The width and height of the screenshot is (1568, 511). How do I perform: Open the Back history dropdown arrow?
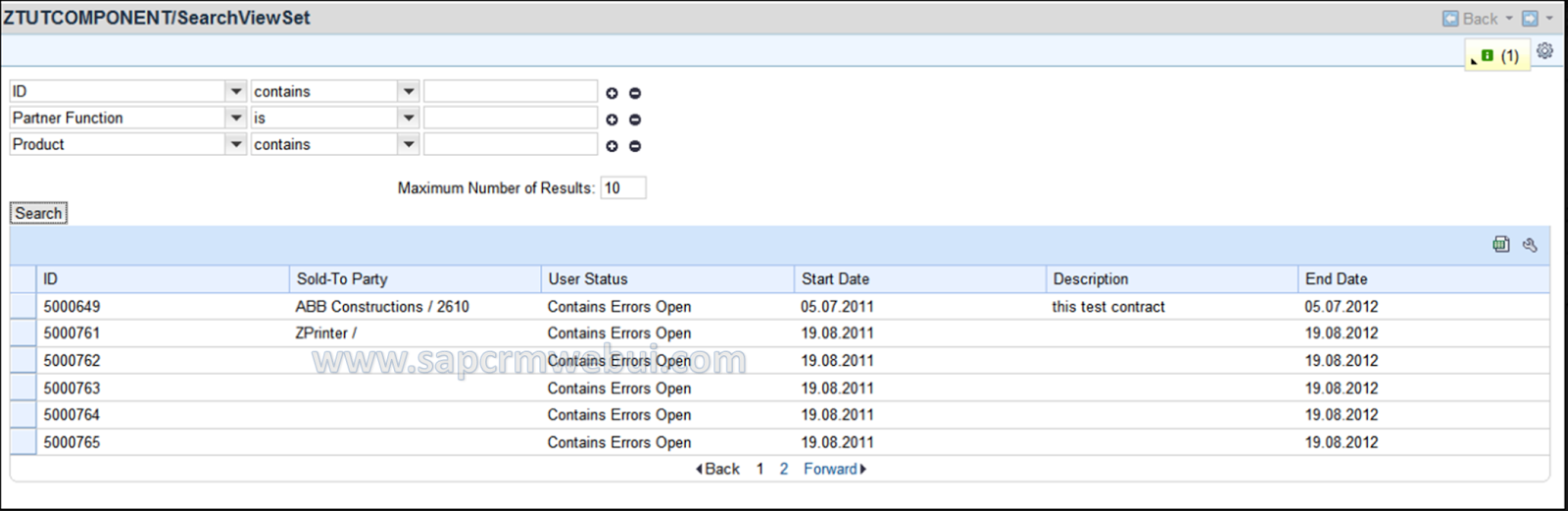(x=1509, y=19)
